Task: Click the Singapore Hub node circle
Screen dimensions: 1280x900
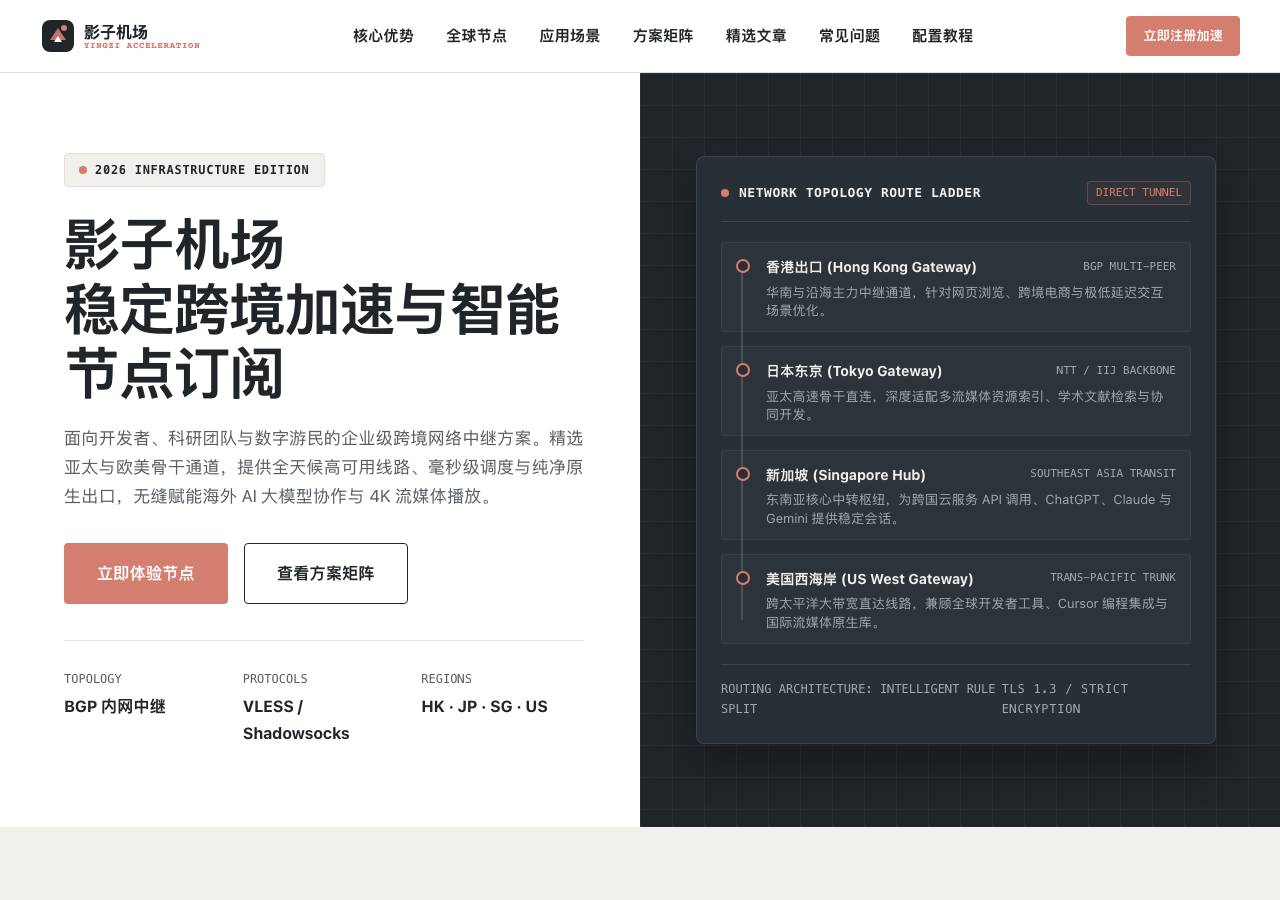Action: click(743, 474)
